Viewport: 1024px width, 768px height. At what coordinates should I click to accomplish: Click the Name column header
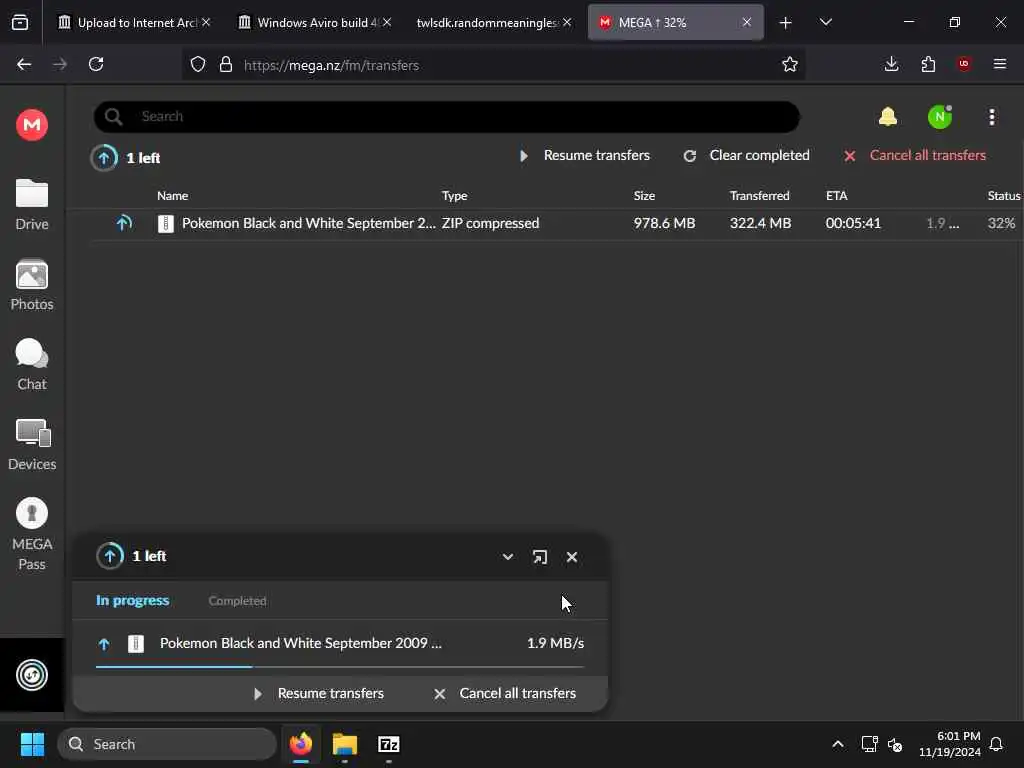(172, 196)
